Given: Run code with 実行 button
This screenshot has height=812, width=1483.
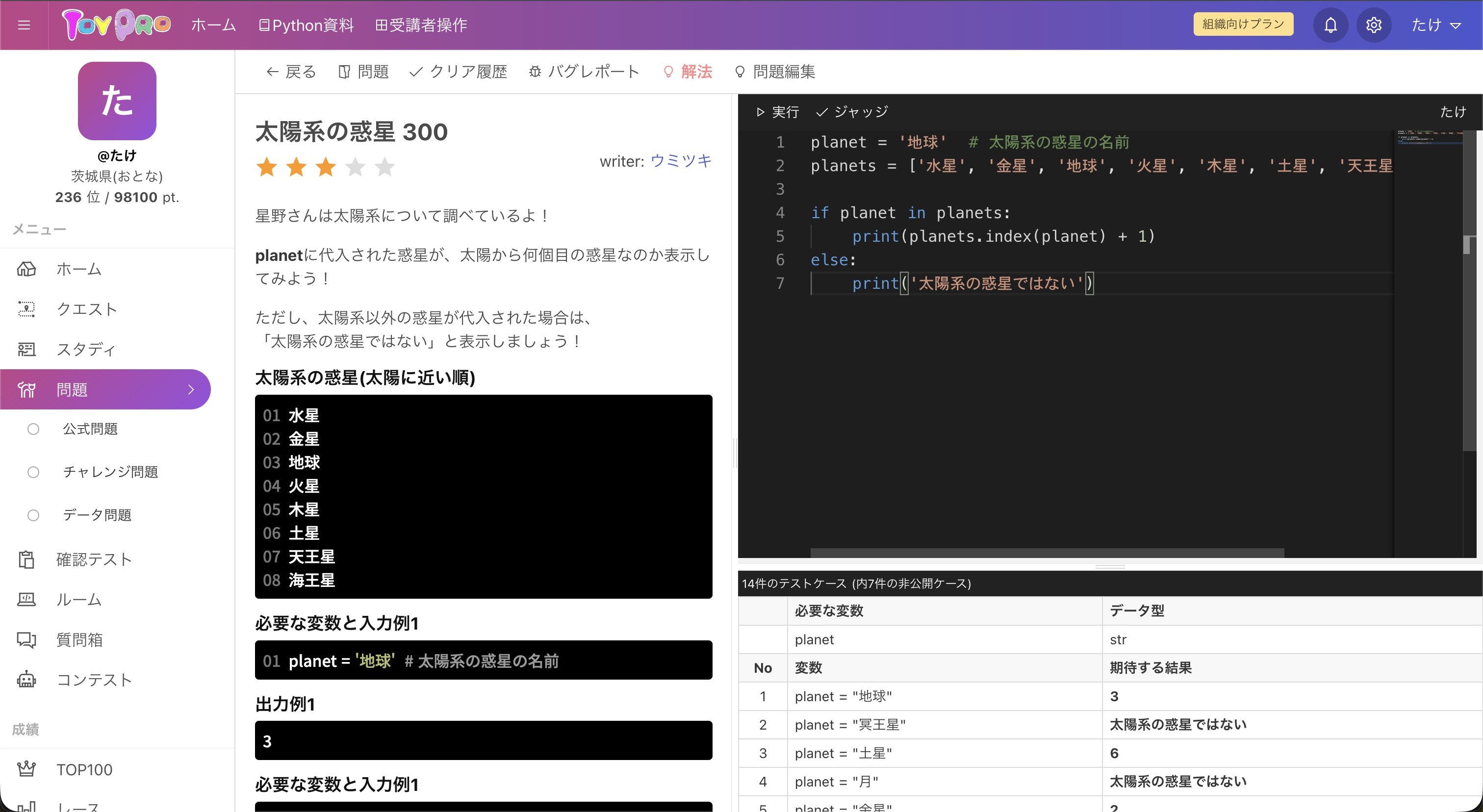Looking at the screenshot, I should [x=777, y=112].
